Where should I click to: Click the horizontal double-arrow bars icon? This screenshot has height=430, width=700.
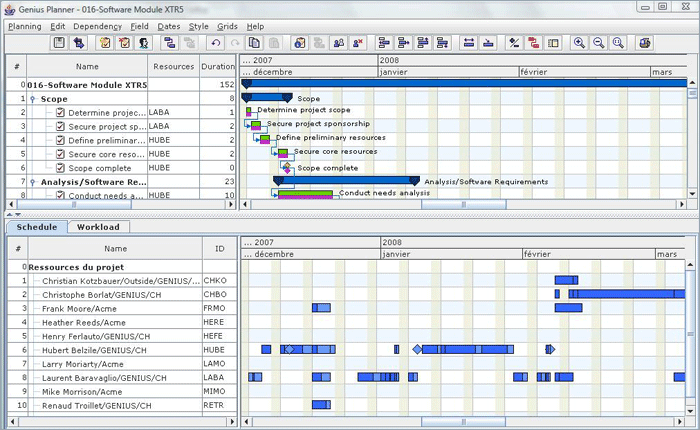coord(469,43)
